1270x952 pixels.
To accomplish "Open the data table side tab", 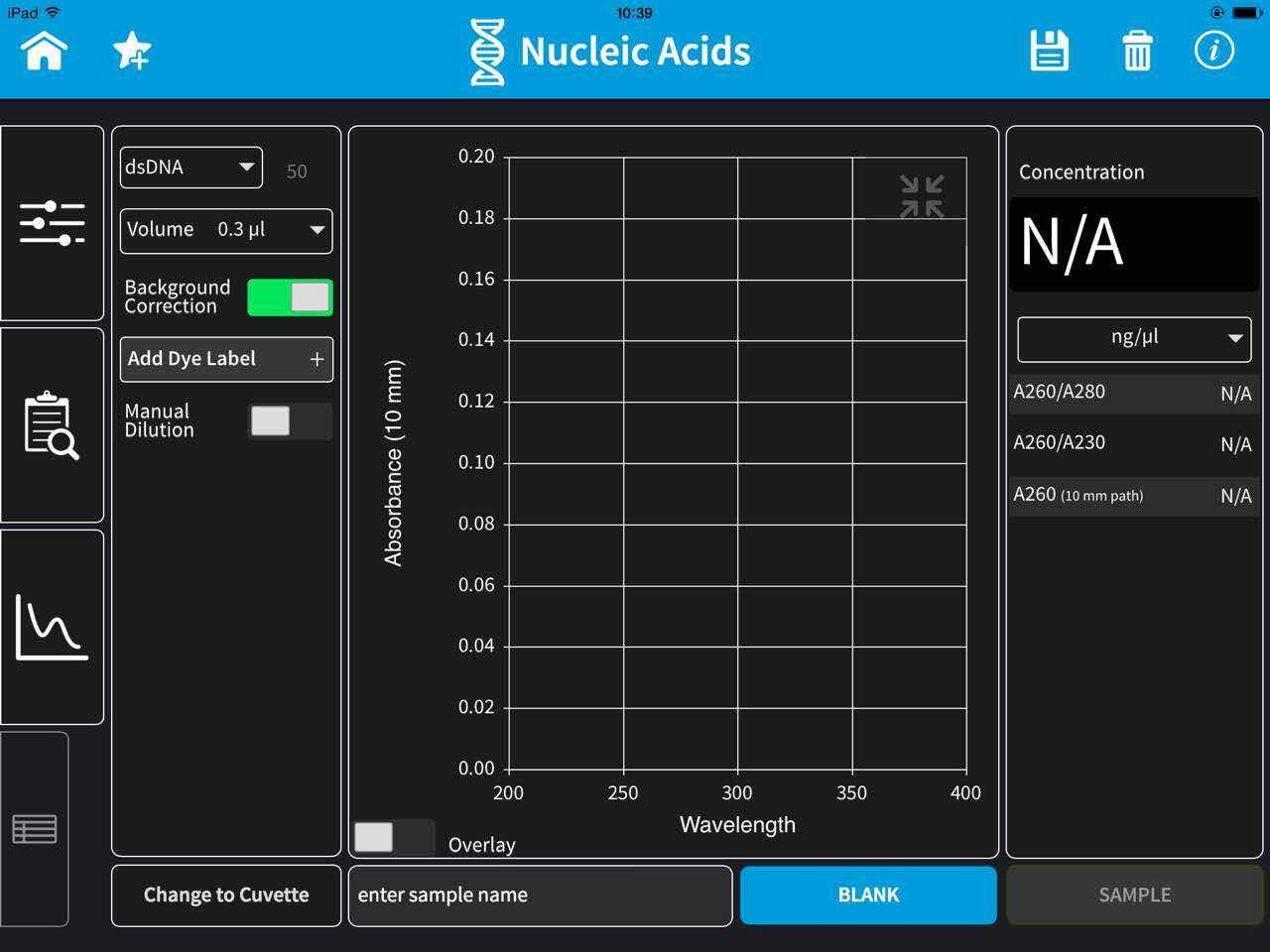I will (34, 829).
